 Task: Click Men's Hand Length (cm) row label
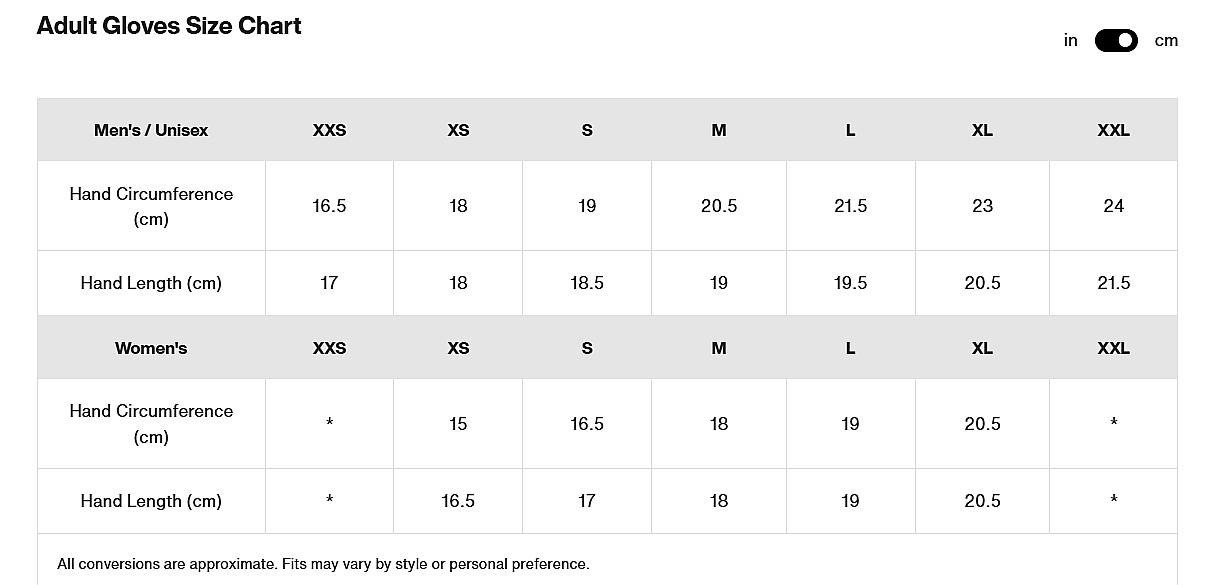pyautogui.click(x=151, y=283)
